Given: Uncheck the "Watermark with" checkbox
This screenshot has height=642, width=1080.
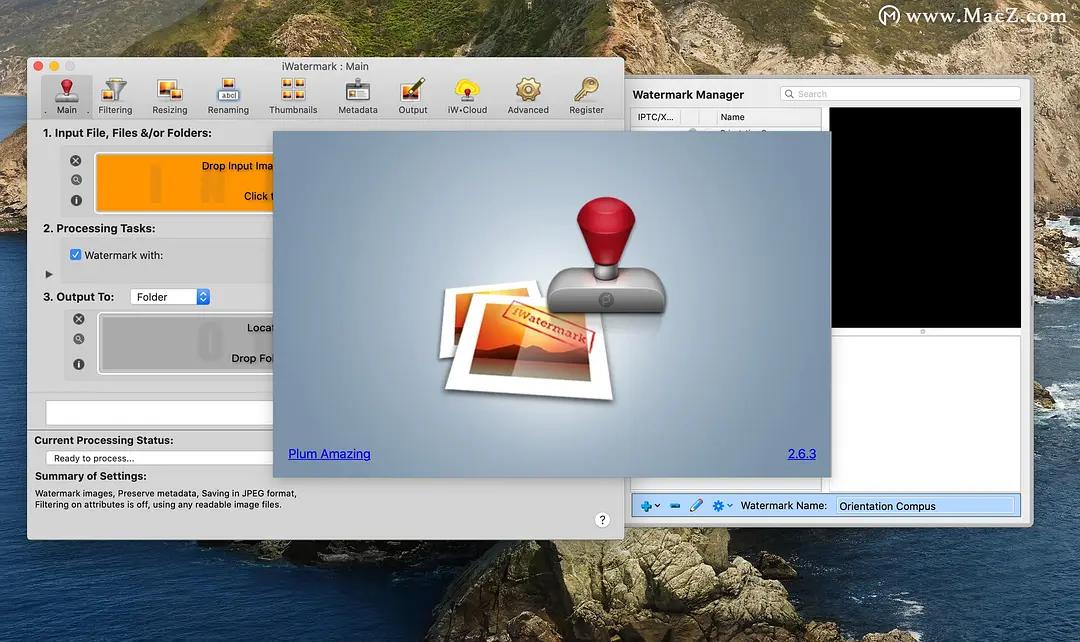Looking at the screenshot, I should pyautogui.click(x=76, y=255).
